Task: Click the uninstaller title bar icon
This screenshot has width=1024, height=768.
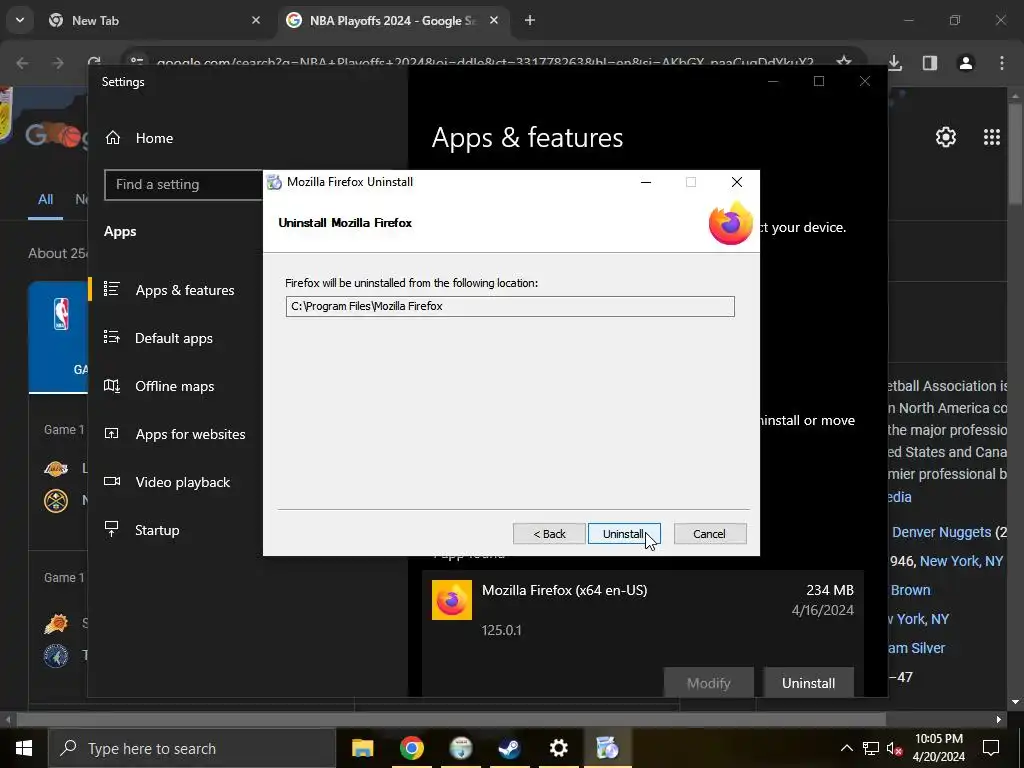Action: (x=274, y=182)
